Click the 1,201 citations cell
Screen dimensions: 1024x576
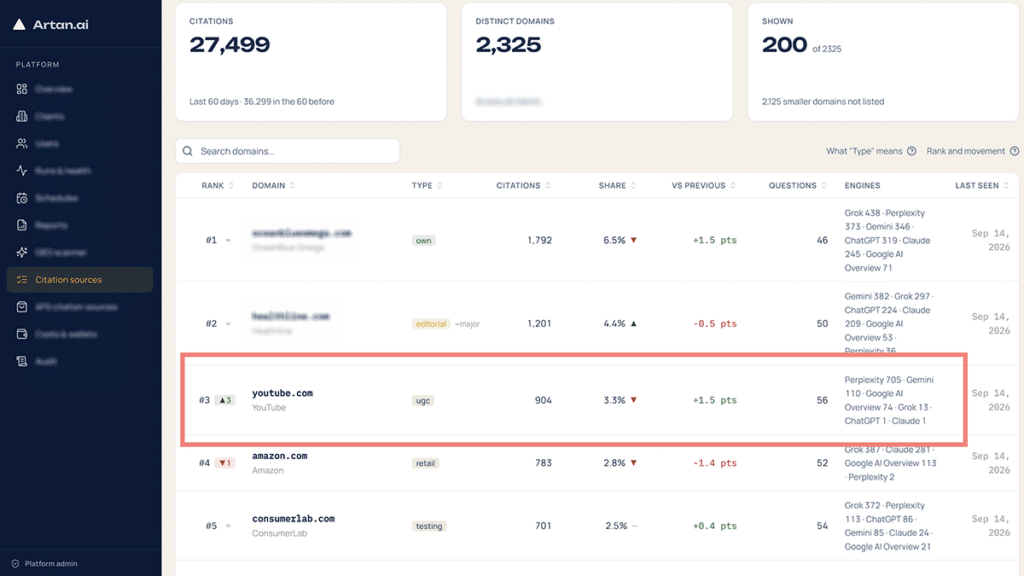click(539, 323)
